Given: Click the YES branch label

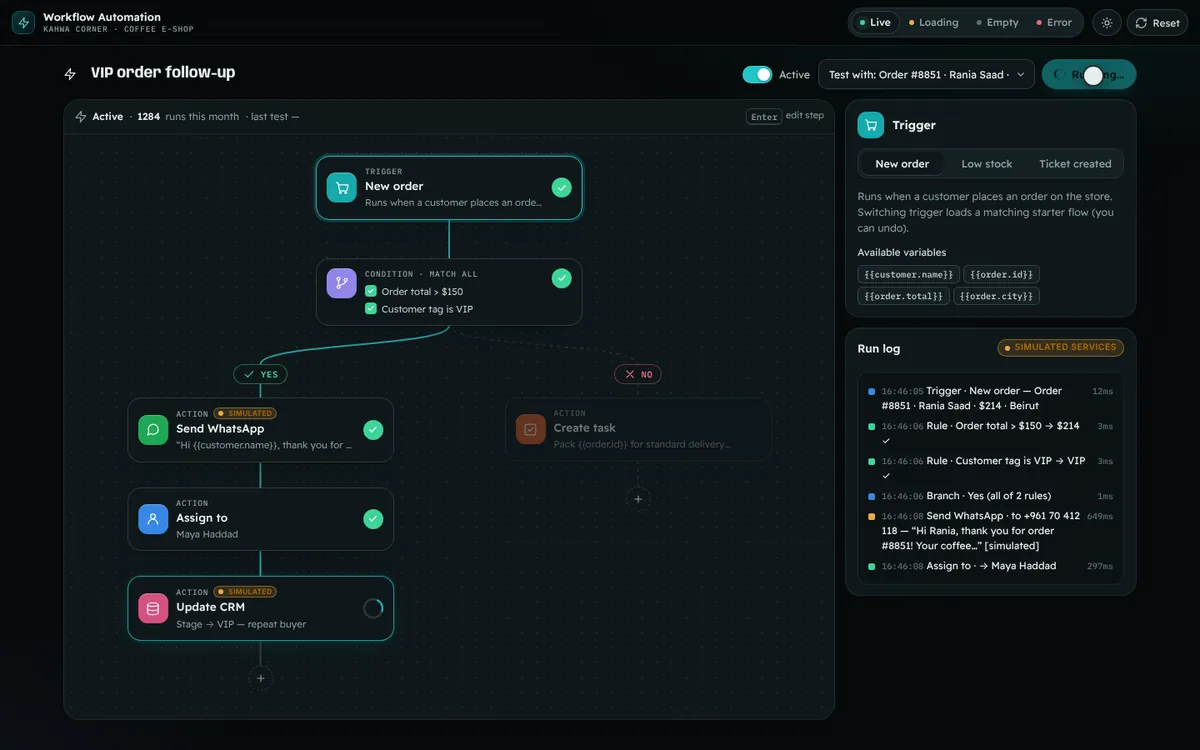Looking at the screenshot, I should [260, 374].
